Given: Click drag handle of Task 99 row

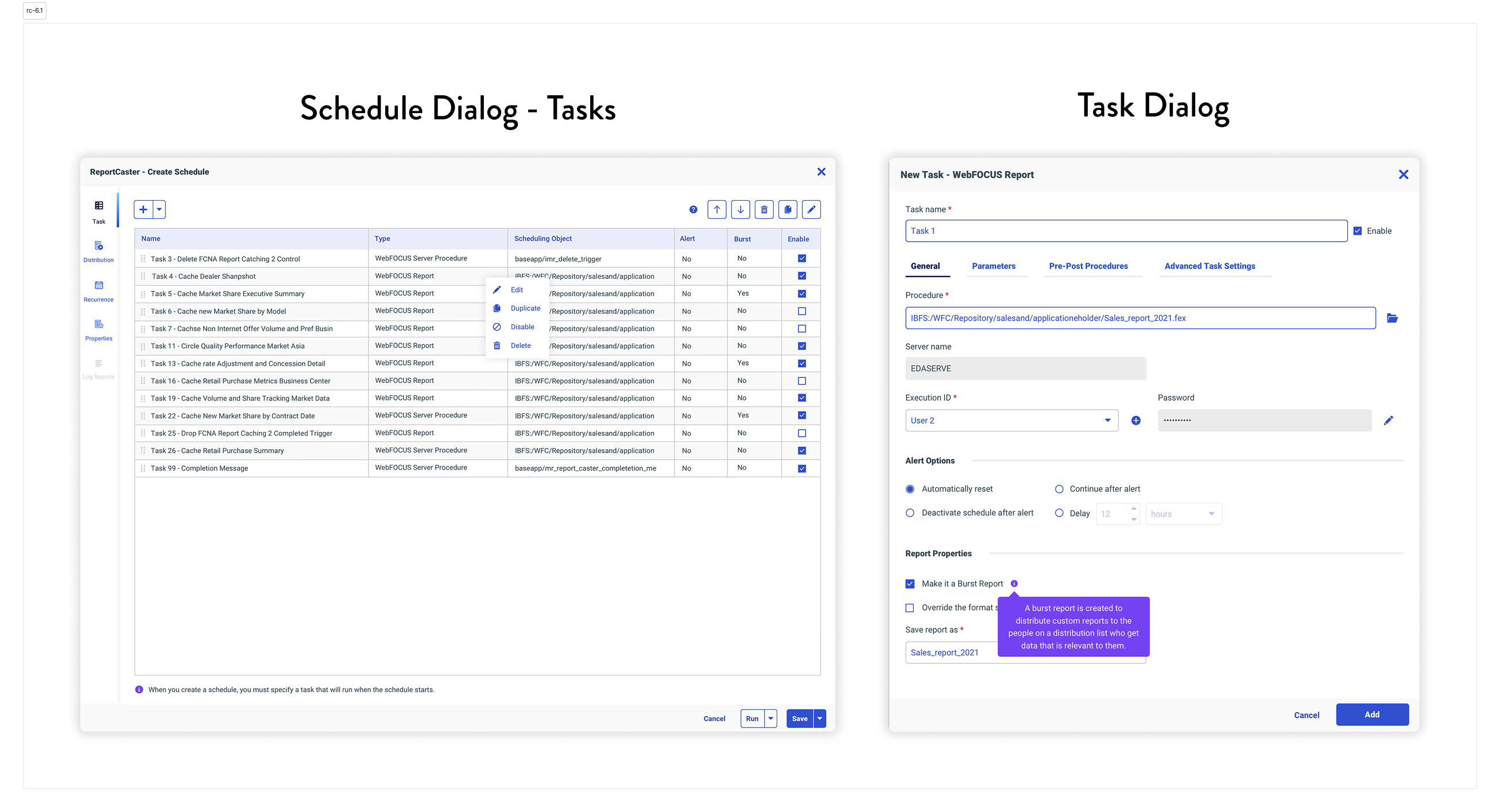Looking at the screenshot, I should [143, 468].
